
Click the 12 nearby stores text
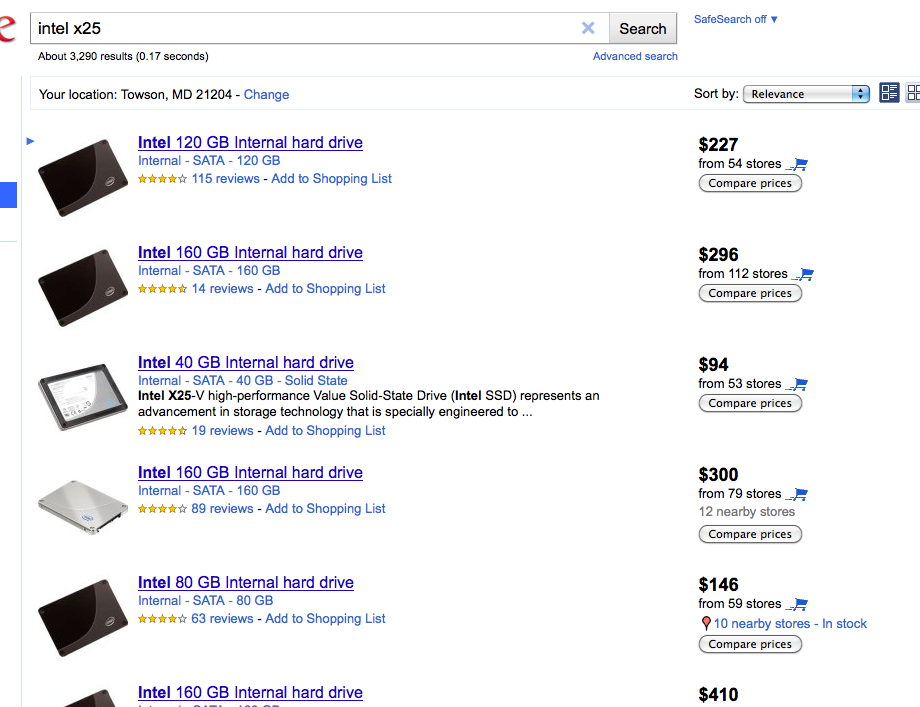(746, 512)
